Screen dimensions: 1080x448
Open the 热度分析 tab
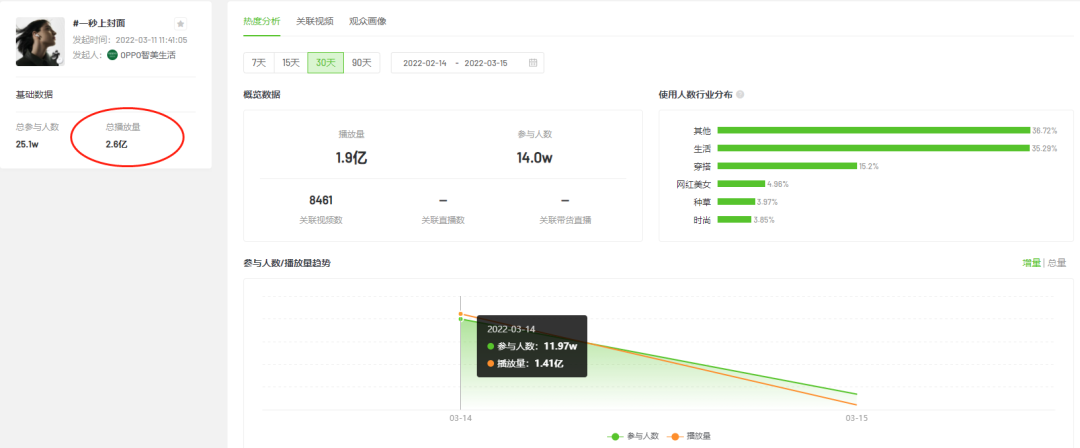click(x=262, y=21)
